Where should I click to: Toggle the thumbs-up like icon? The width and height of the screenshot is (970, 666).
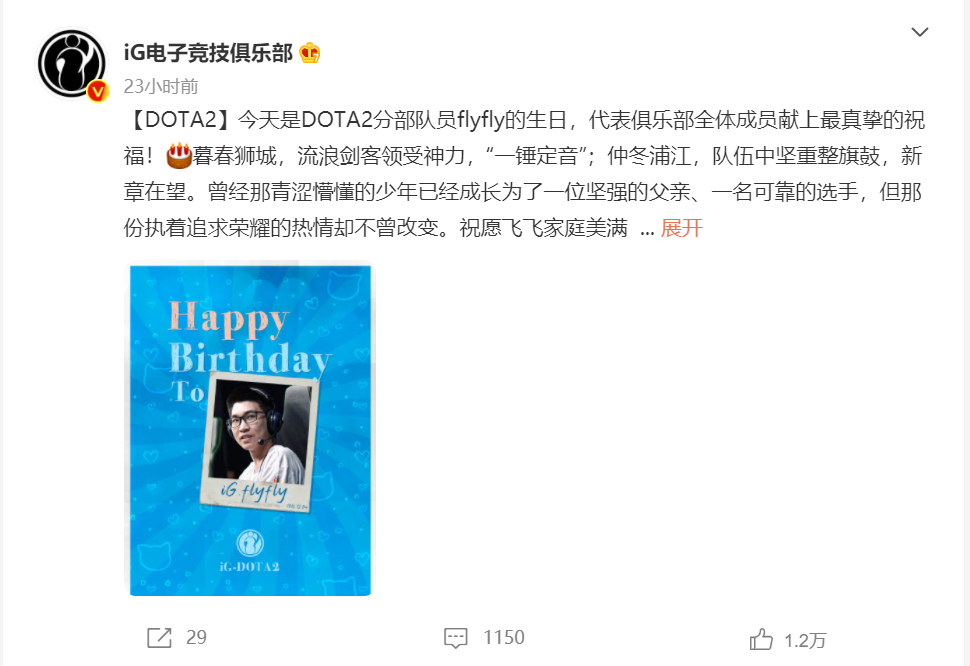(x=761, y=639)
